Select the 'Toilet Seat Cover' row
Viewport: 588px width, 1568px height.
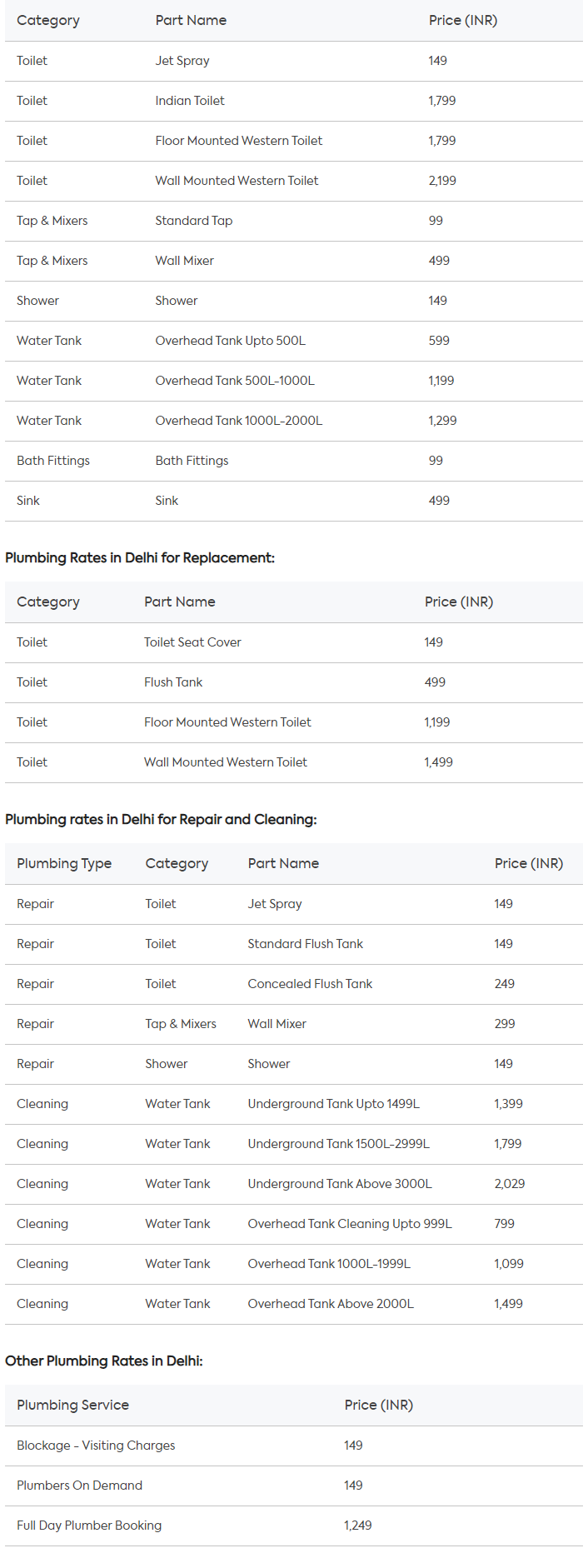192,642
